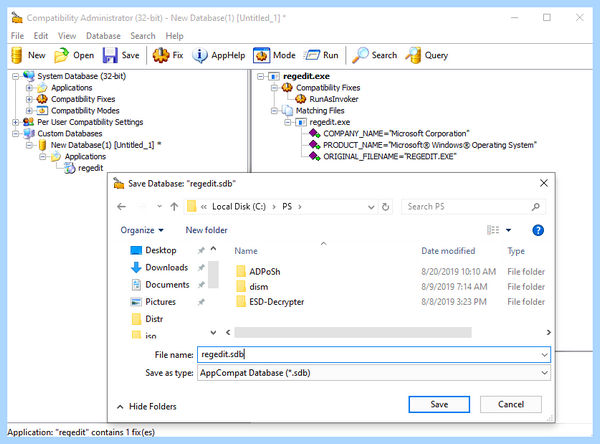This screenshot has width=600, height=444.
Task: Select the System Database (32-bit) node icon
Action: (29, 76)
